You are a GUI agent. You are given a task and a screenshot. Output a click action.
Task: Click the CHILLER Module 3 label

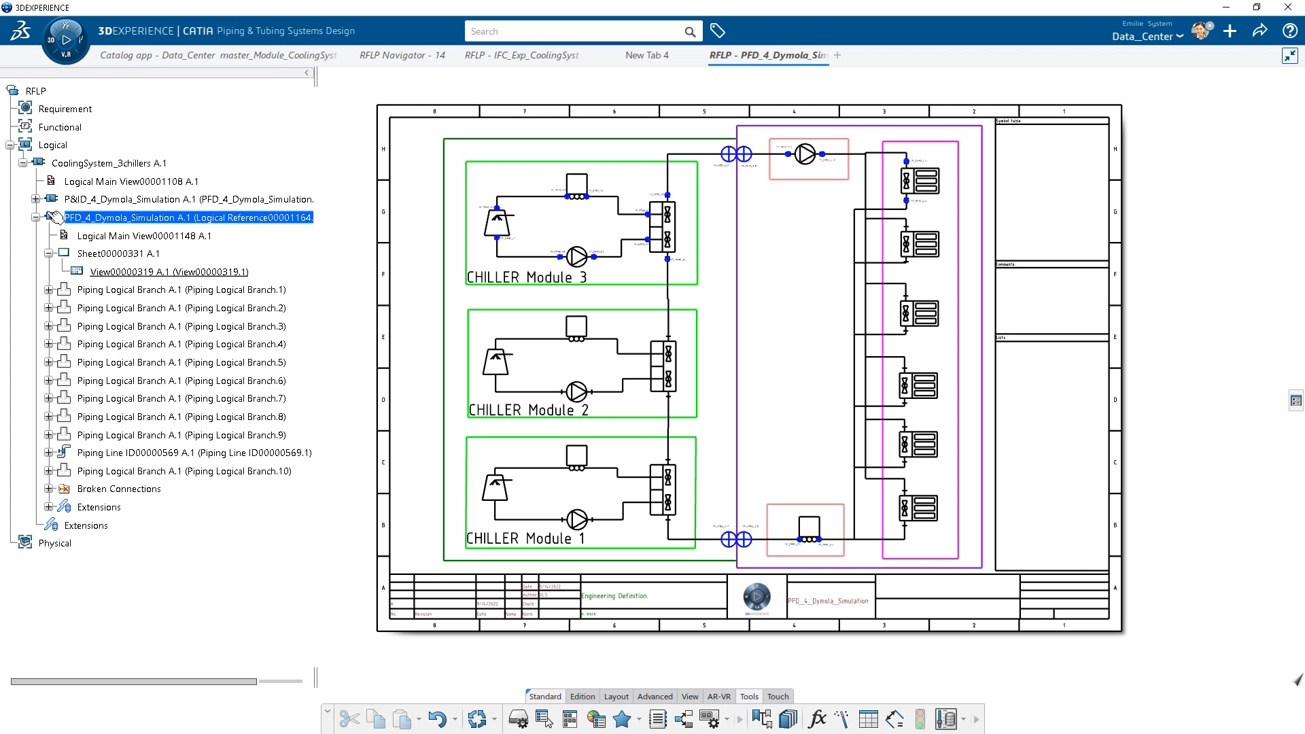526,277
